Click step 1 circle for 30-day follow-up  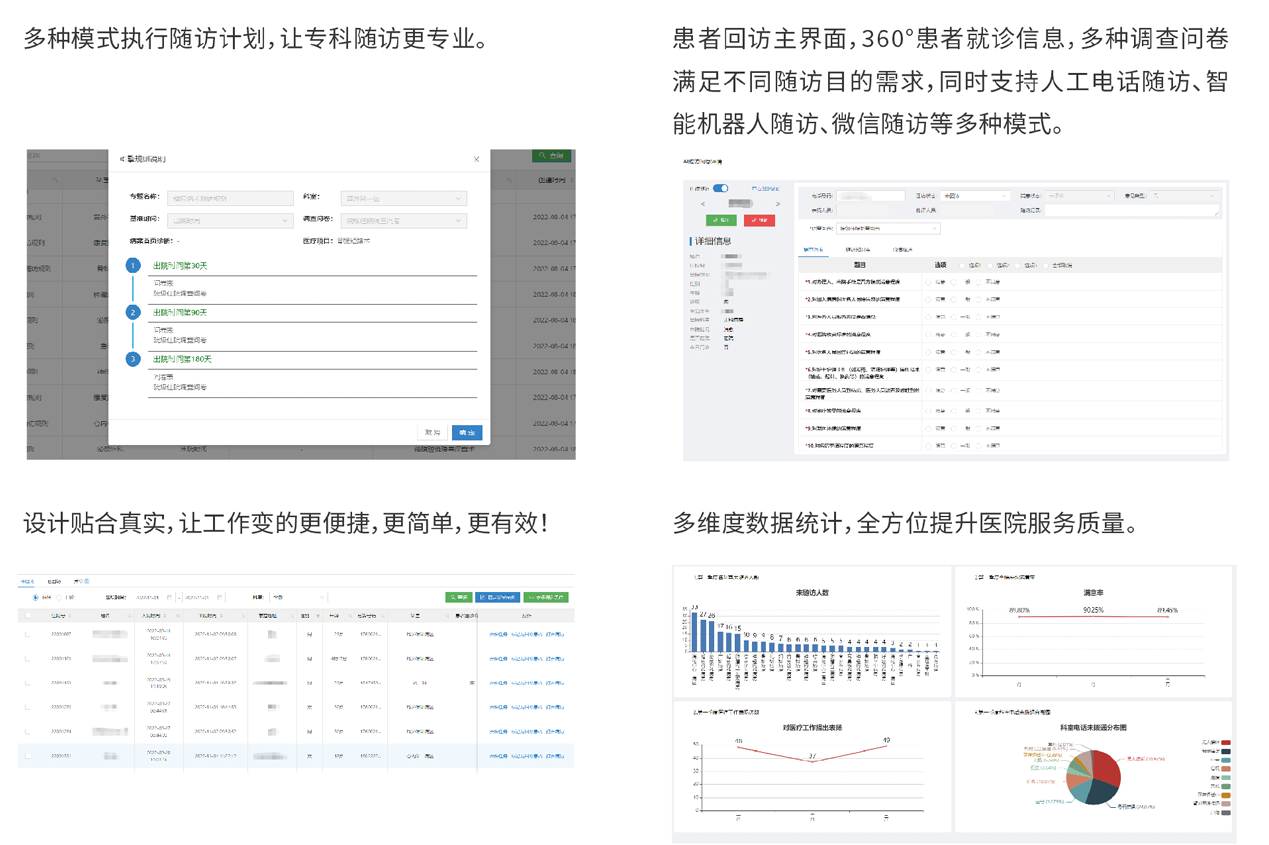(x=133, y=266)
